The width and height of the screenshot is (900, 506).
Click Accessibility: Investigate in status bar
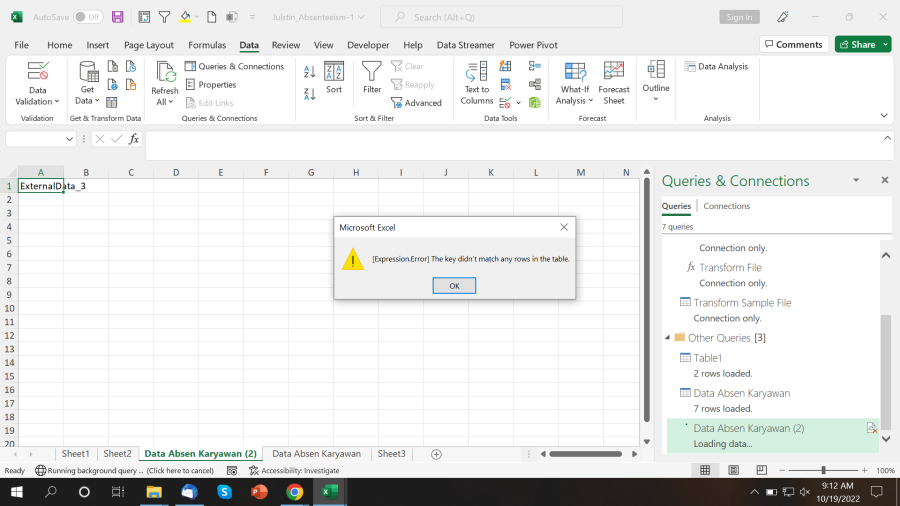tap(294, 470)
